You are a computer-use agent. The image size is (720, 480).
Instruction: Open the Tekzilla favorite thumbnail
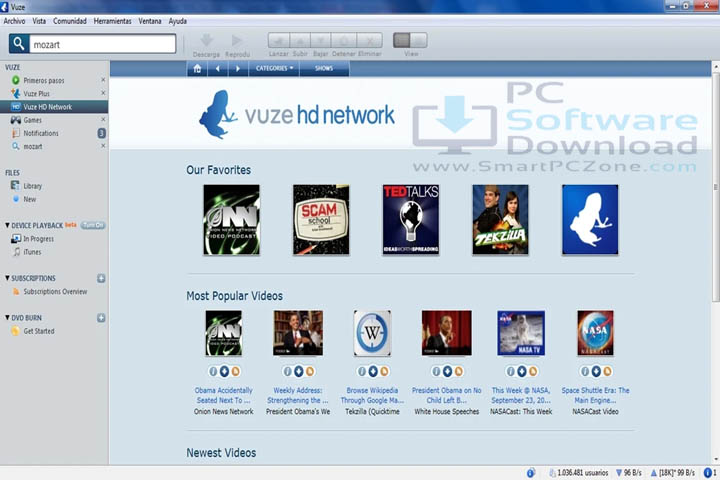[501, 220]
